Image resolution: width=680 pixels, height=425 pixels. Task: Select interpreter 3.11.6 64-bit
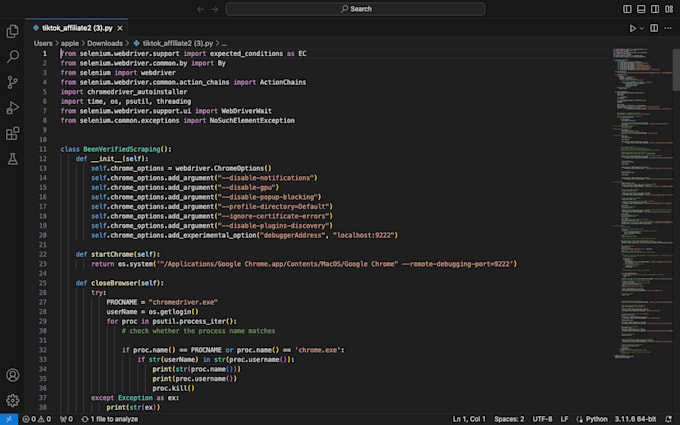click(x=635, y=419)
